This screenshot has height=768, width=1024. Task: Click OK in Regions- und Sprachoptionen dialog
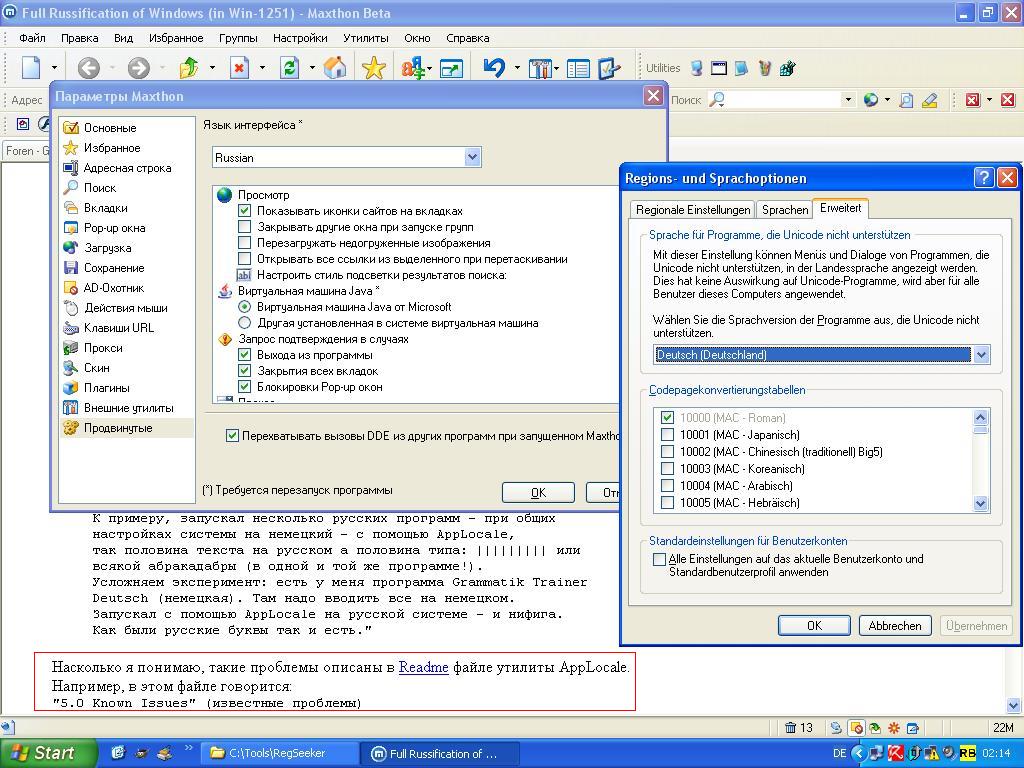point(814,626)
